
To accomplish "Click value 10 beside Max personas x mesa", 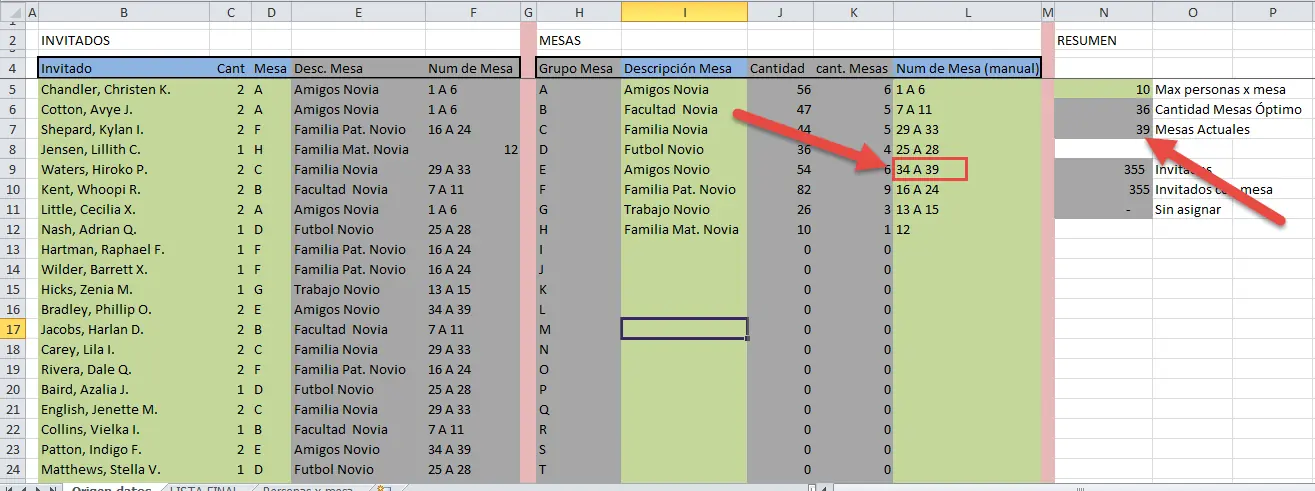I will (x=1103, y=89).
